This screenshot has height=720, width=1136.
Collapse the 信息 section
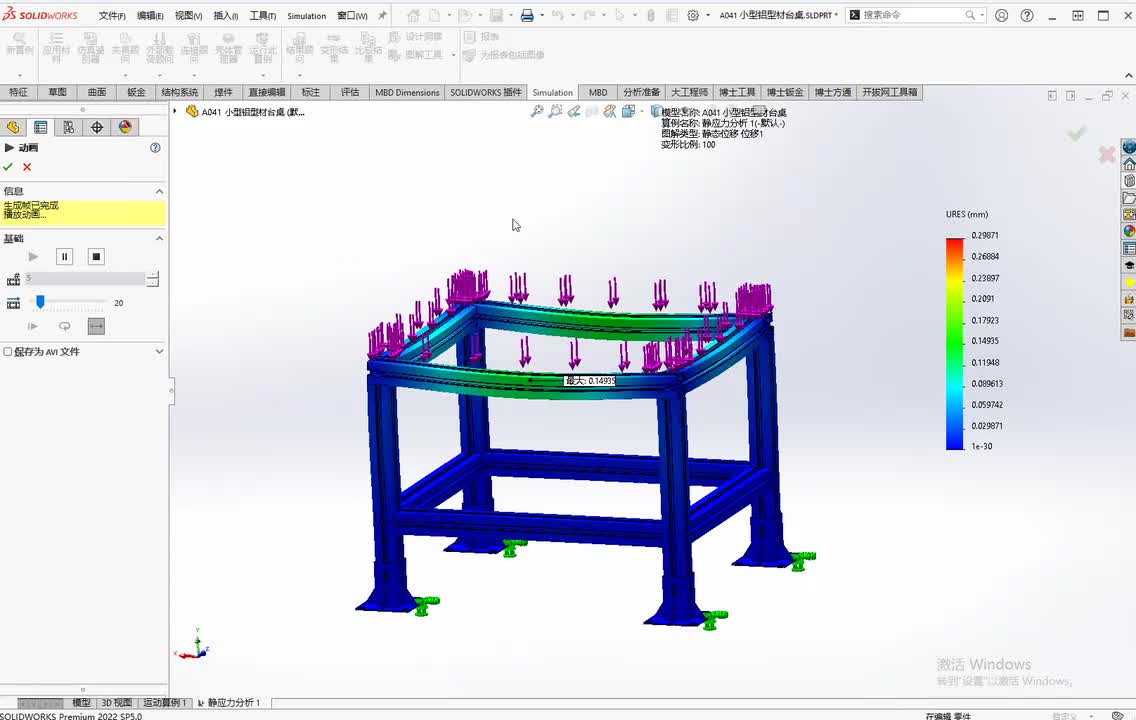tap(159, 191)
